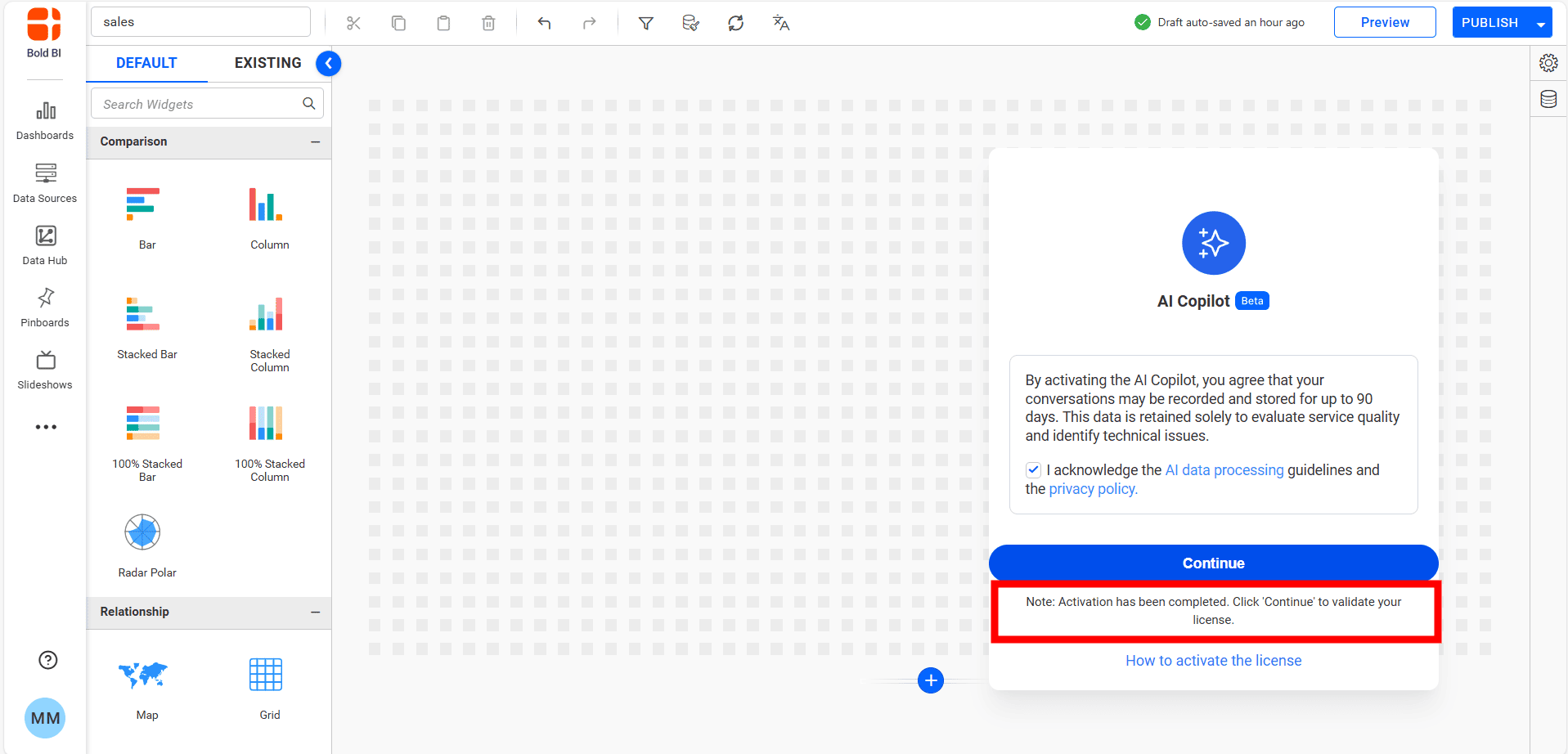Collapse the widget panel with chevron button
Screen dimensions: 1568x754
point(328,63)
